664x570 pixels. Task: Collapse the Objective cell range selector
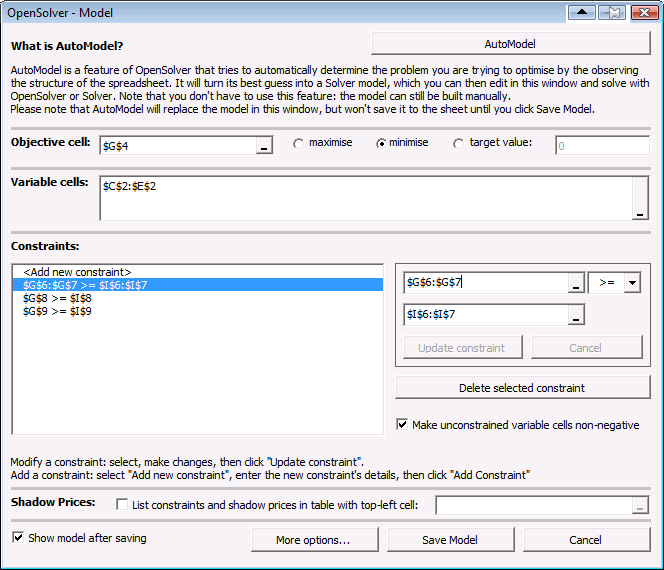coord(264,146)
